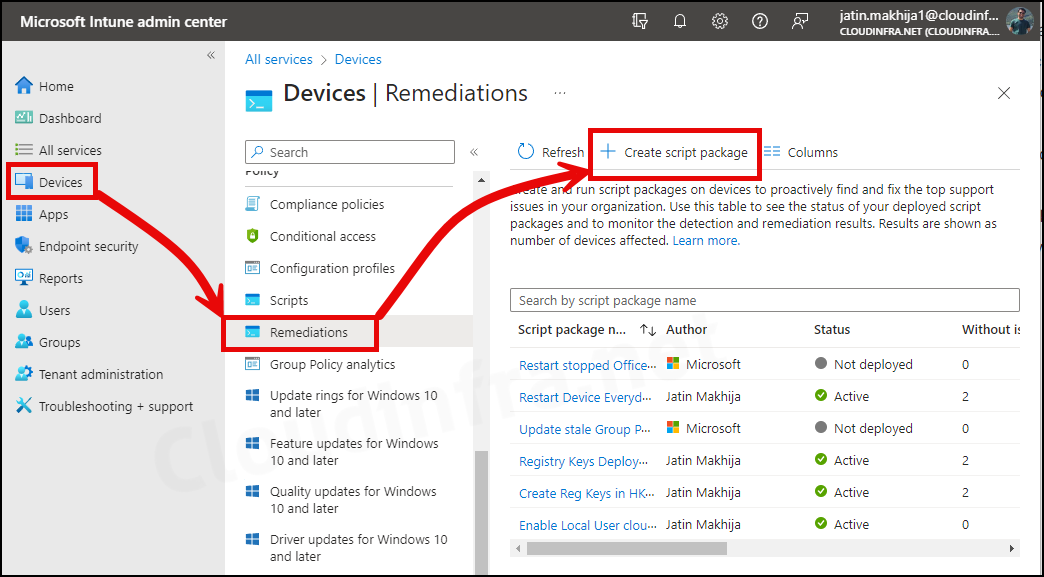This screenshot has height=577, width=1044.
Task: Open the notifications bell
Action: click(680, 21)
